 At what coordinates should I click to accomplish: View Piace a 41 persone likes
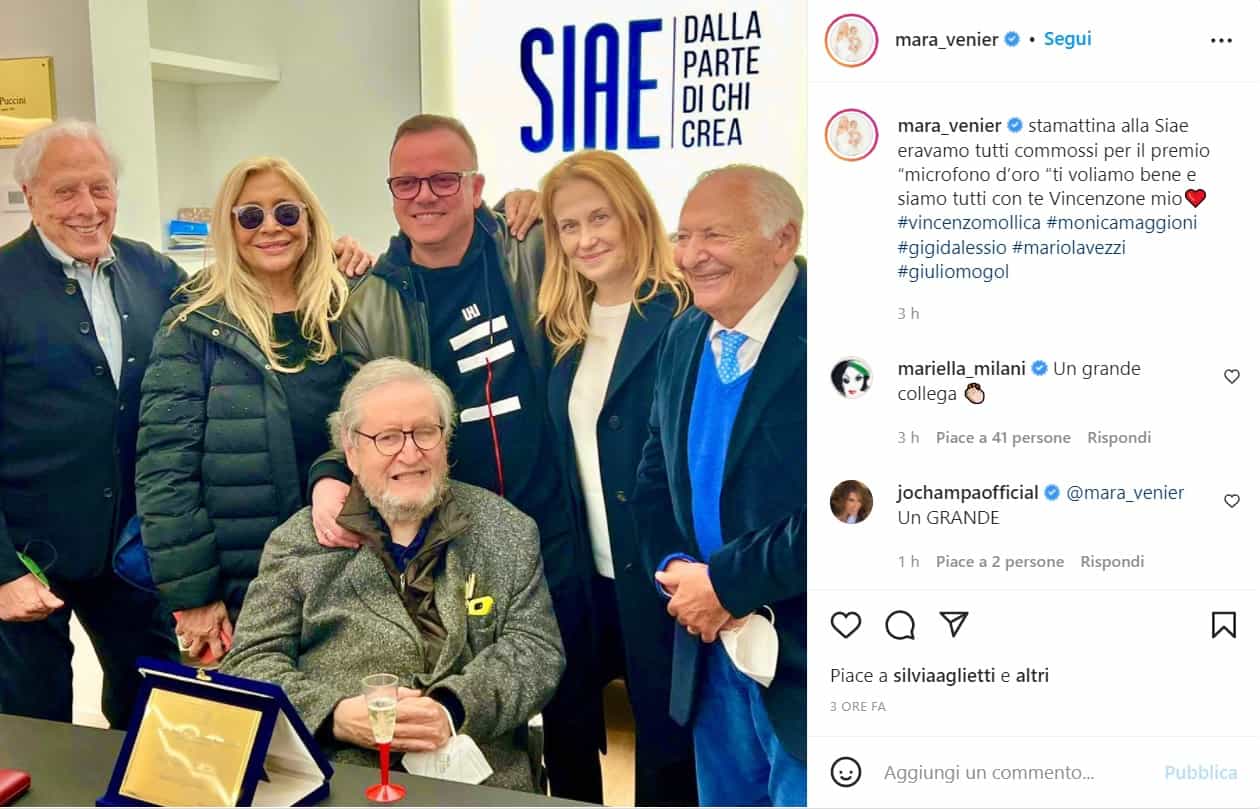tap(1003, 438)
